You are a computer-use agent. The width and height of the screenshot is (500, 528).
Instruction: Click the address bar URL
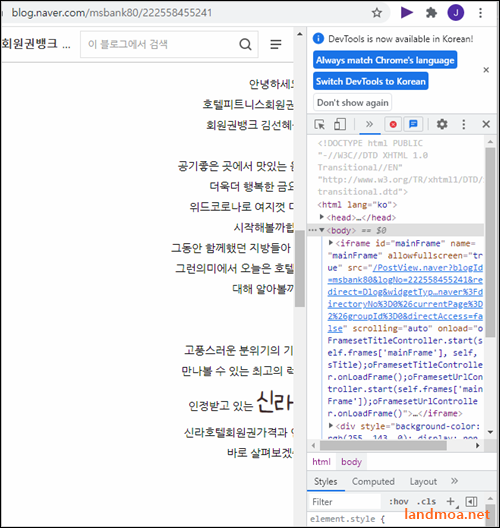[112, 13]
